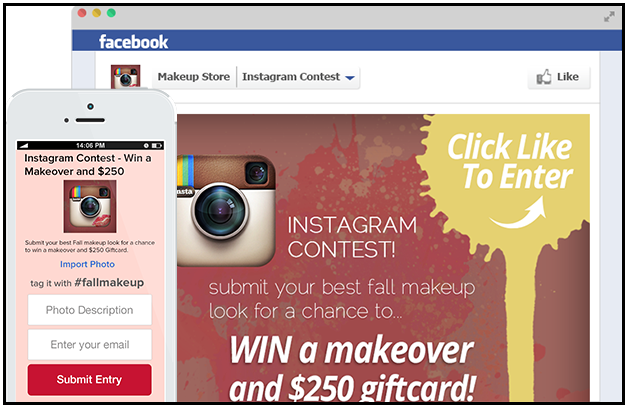This screenshot has width=628, height=409.
Task: Click the green window zoom button
Action: 111,13
